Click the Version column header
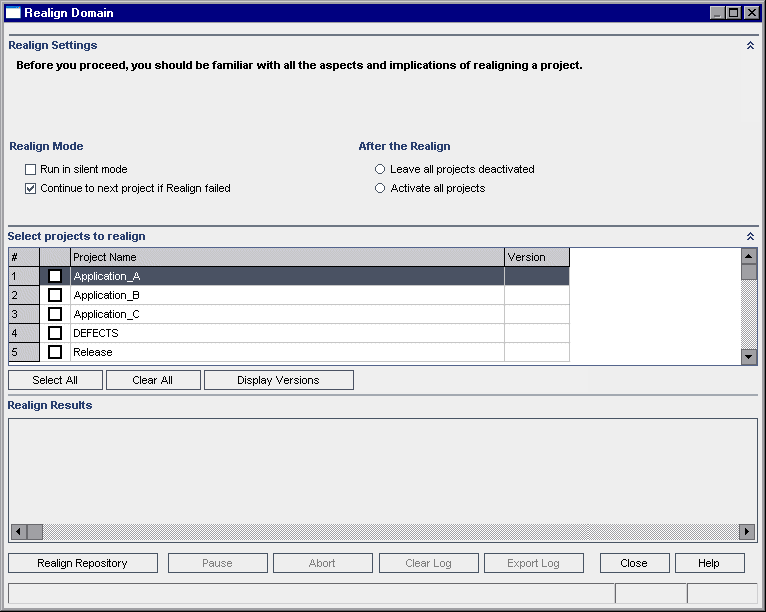Viewport: 766px width, 612px height. pyautogui.click(x=537, y=257)
